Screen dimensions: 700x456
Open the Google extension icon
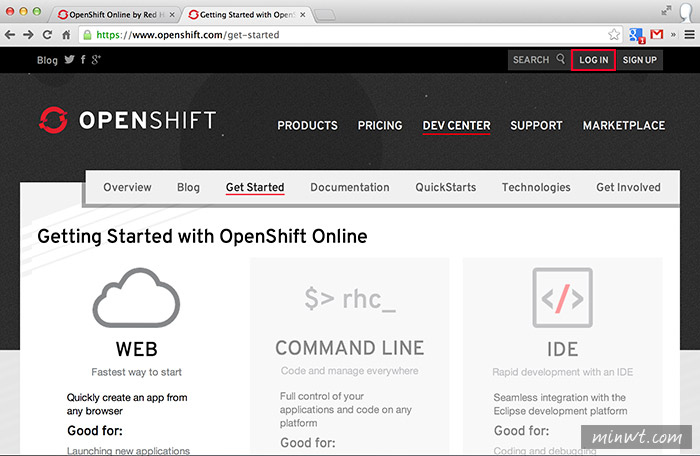click(636, 35)
